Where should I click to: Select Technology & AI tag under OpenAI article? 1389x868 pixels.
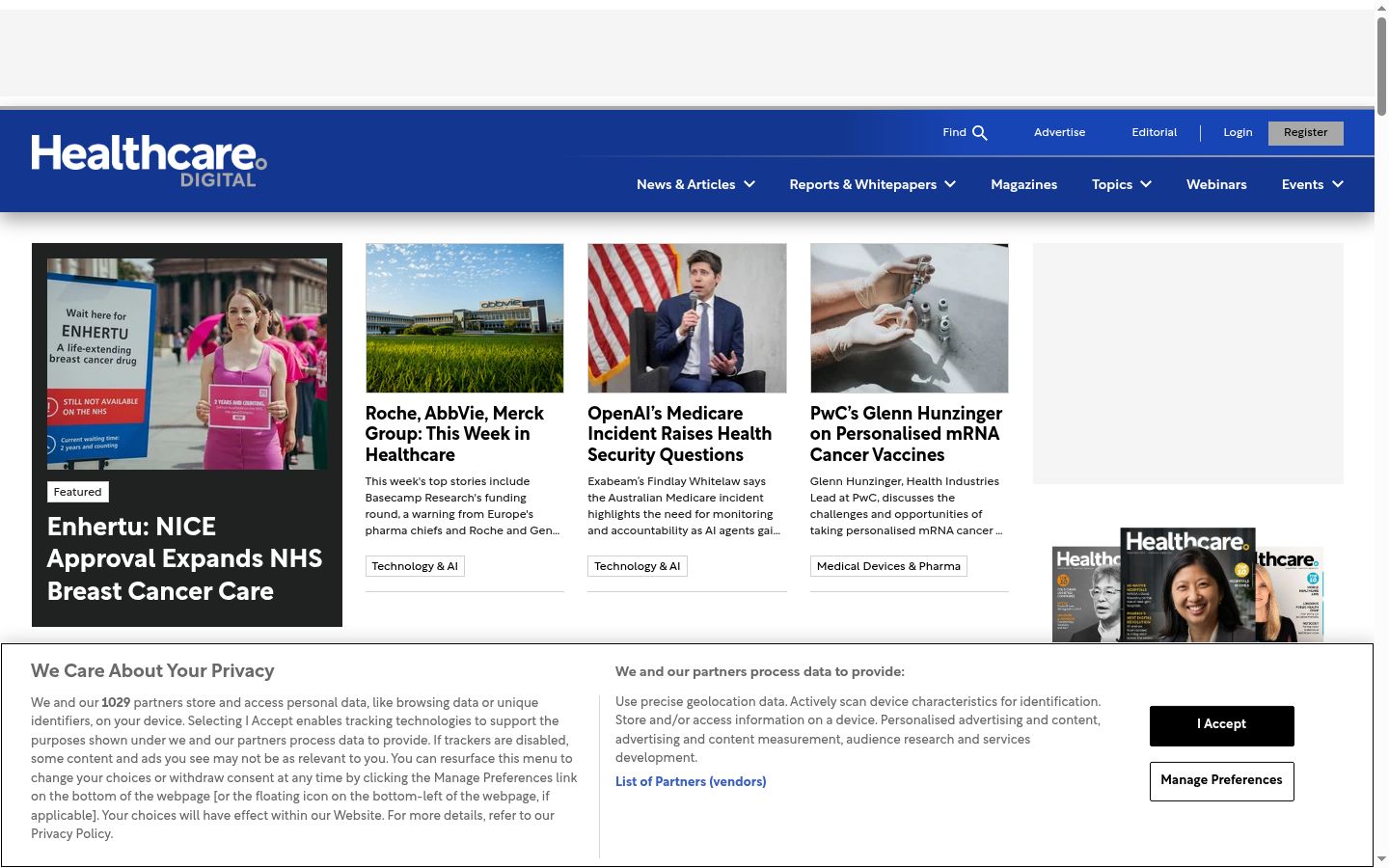coord(638,566)
